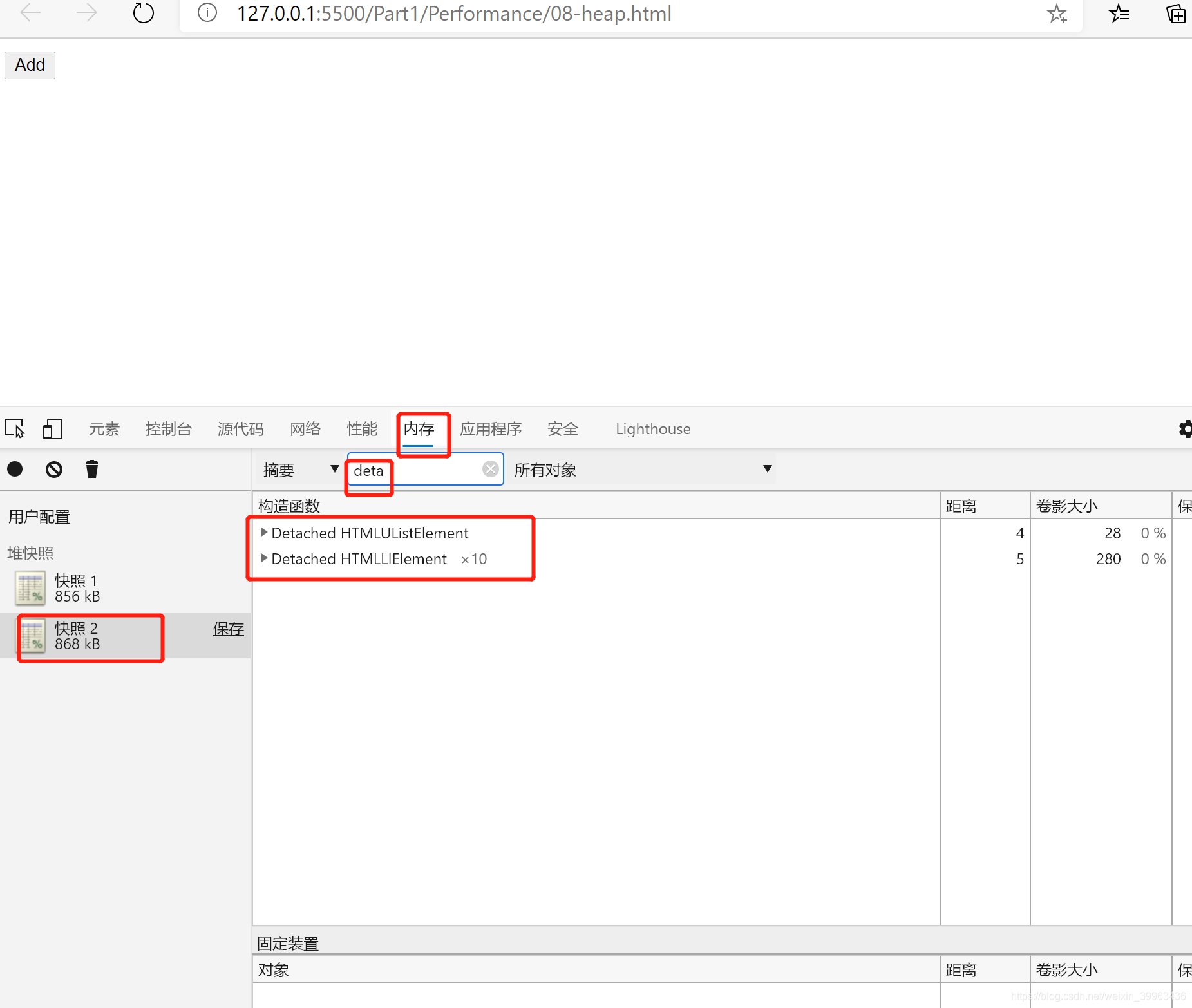
Task: Toggle device emulation icon
Action: tap(52, 428)
